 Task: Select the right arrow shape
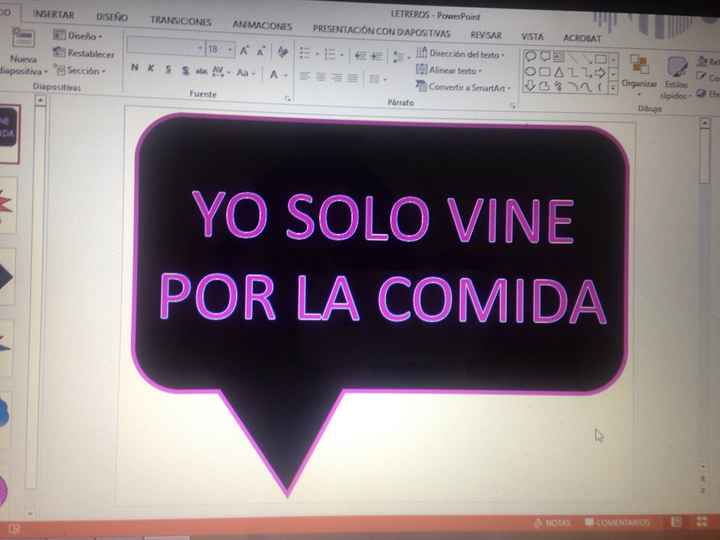click(x=600, y=73)
